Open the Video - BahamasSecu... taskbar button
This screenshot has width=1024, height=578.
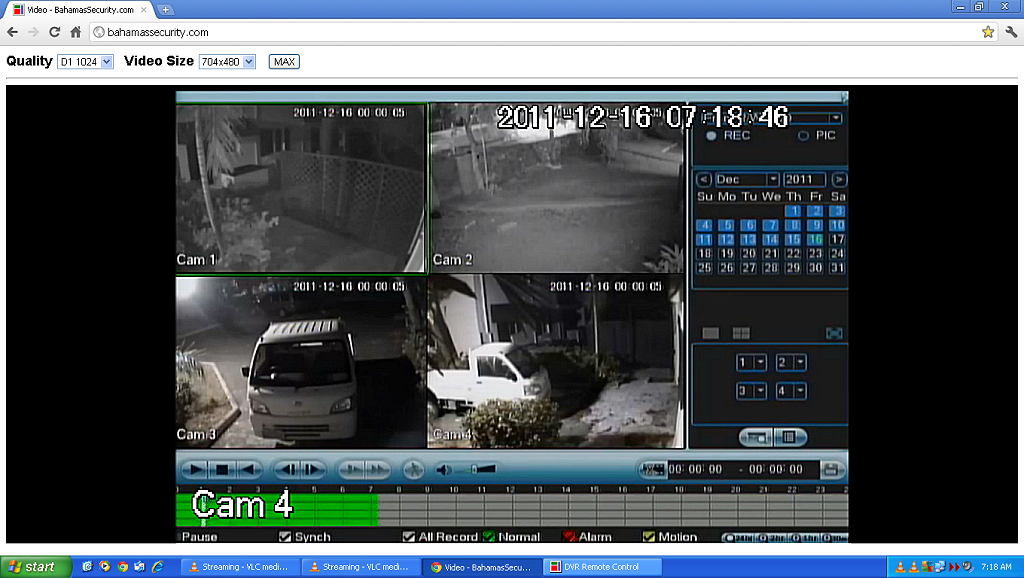click(482, 567)
